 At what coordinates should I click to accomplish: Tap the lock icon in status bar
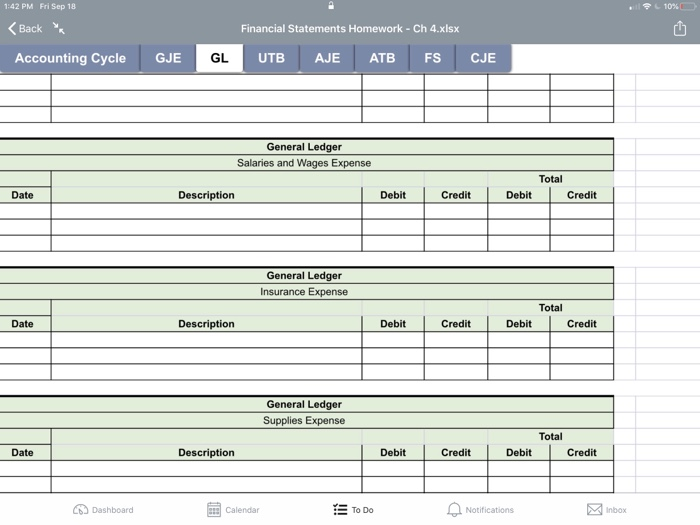tap(331, 5)
